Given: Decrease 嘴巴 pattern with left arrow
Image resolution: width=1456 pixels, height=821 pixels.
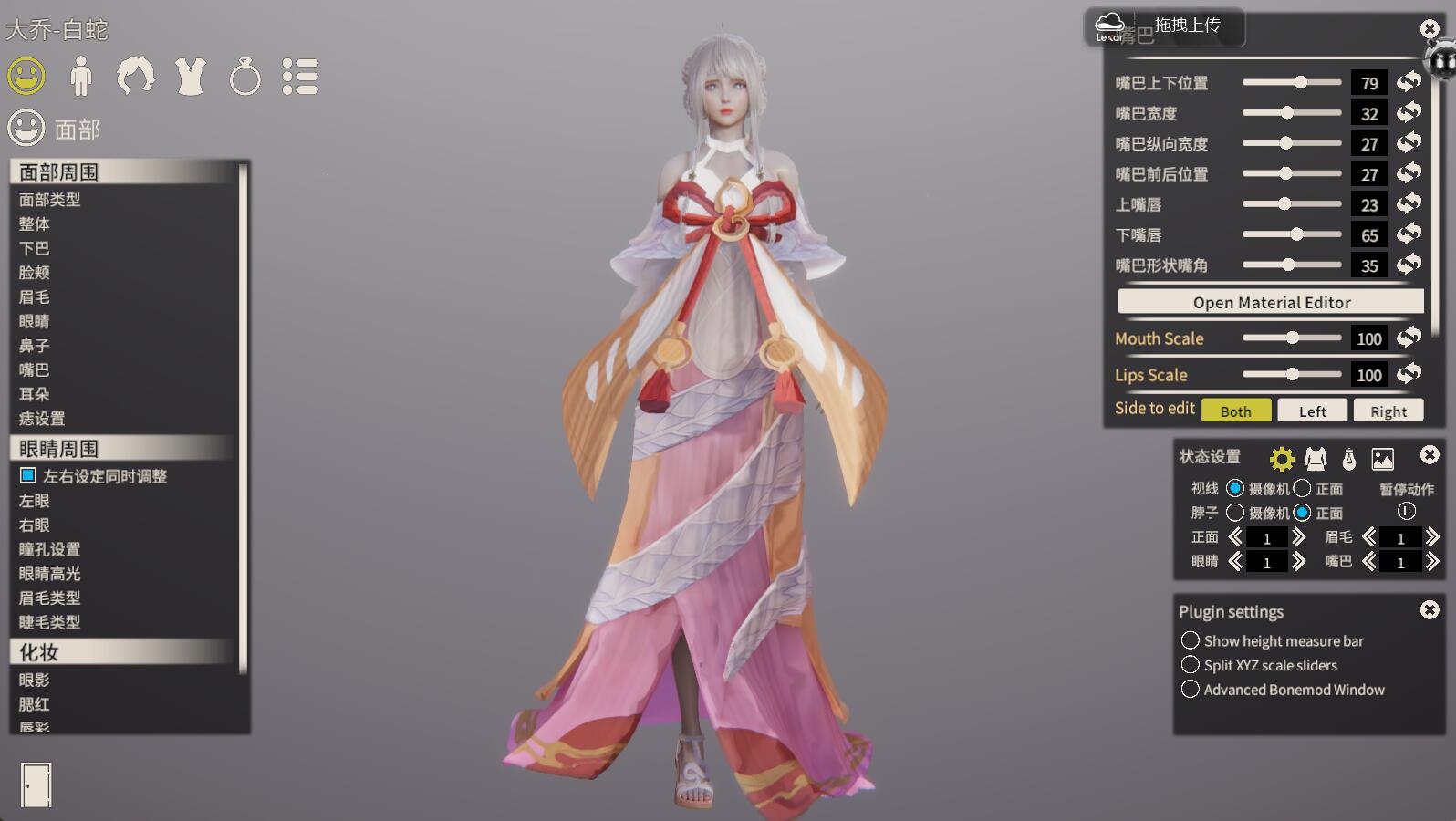Looking at the screenshot, I should 1369,562.
